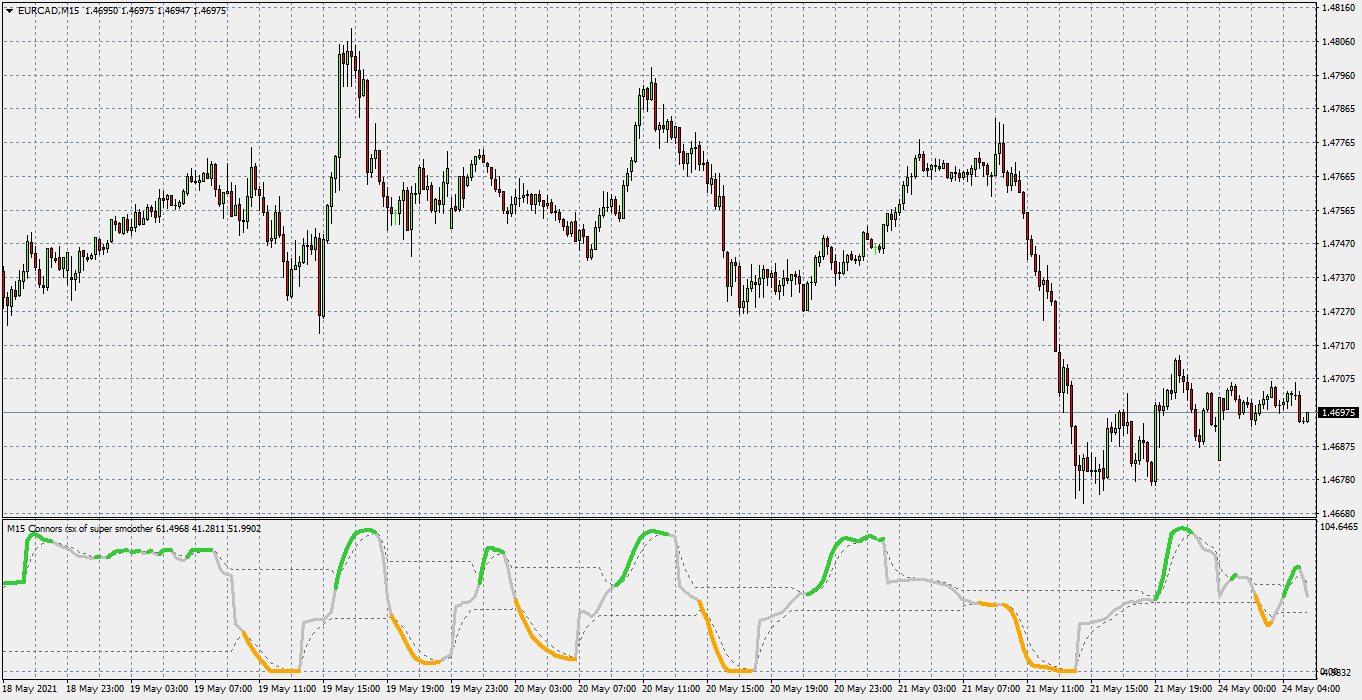This screenshot has width=1362, height=700.
Task: Click the 1.46680 price scale label
Action: tap(1338, 513)
